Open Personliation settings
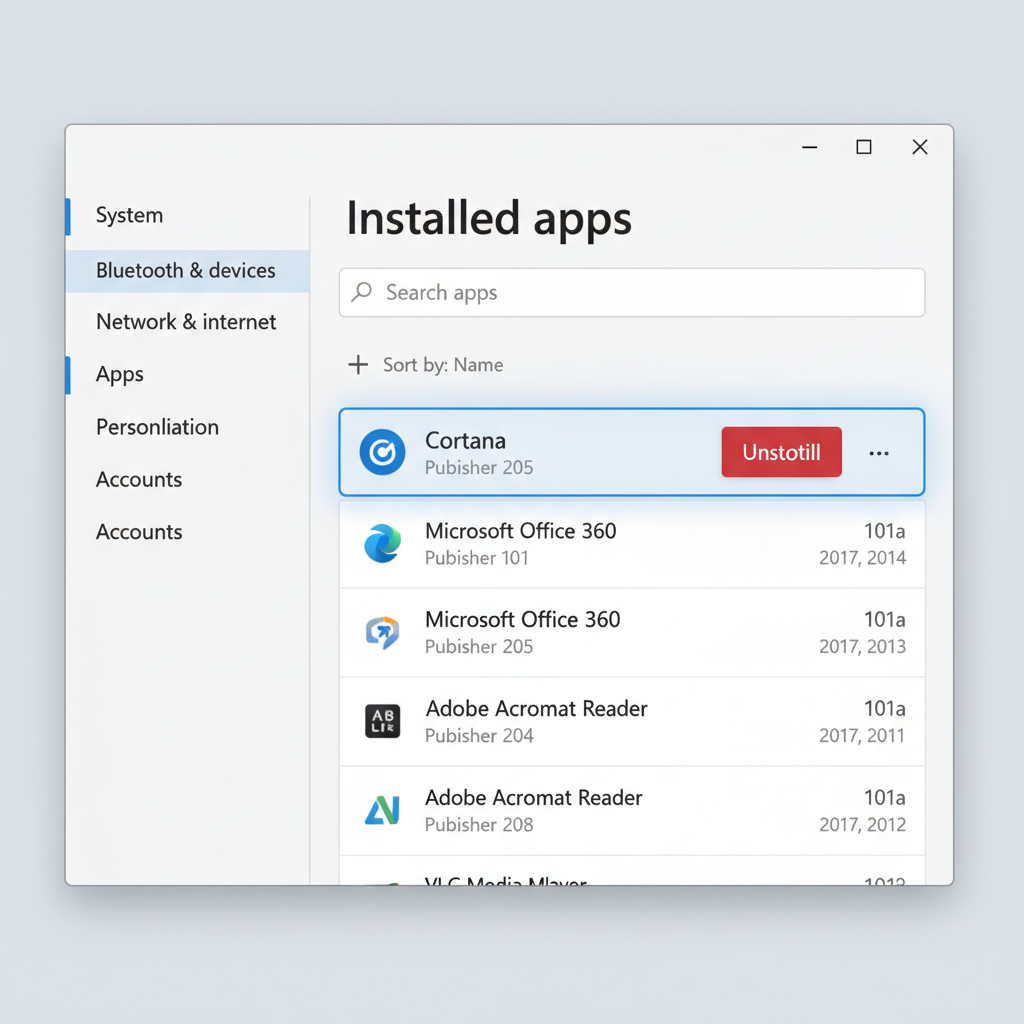The image size is (1024, 1024). tap(157, 426)
